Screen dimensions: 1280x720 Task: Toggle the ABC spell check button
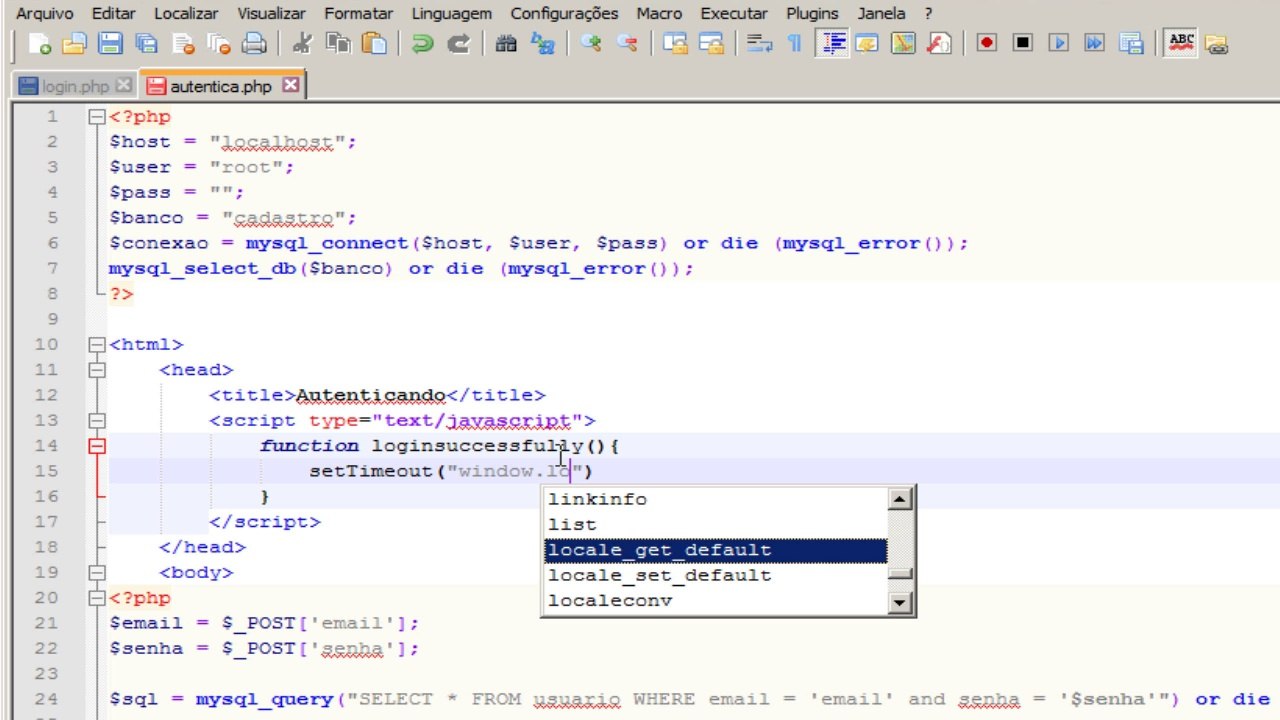[1181, 44]
